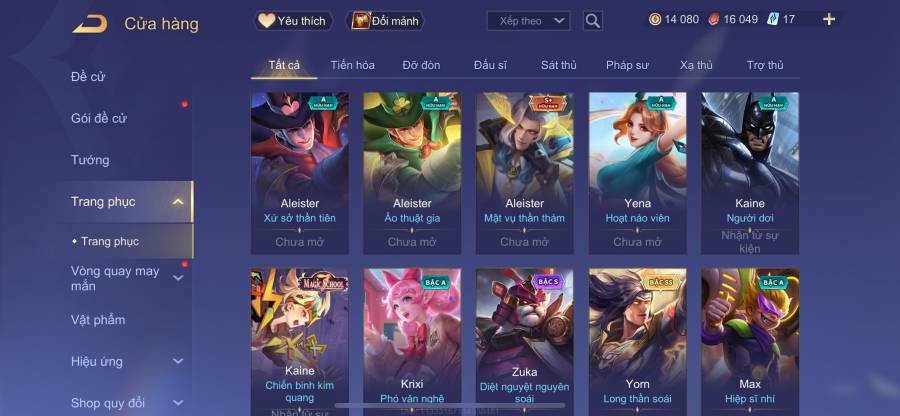
Task: Tap the plus icon to add currency
Action: click(x=829, y=20)
